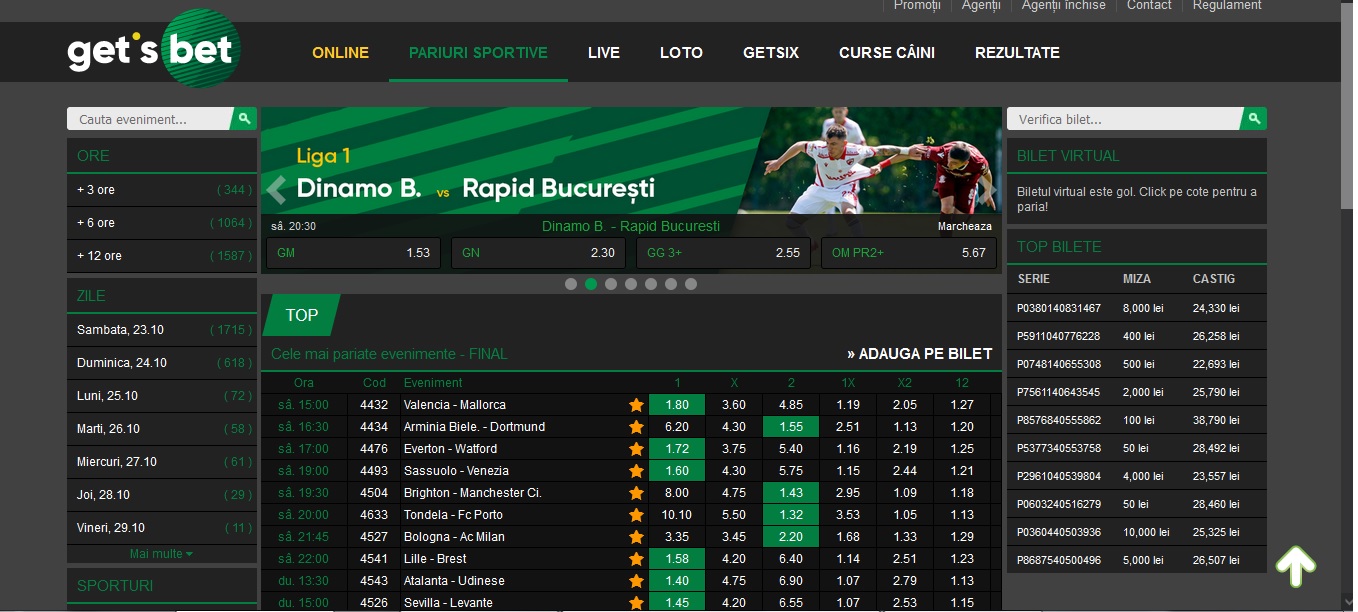1358x612 pixels.
Task: Open the PARIURI SPORTIVE tab
Action: (478, 53)
